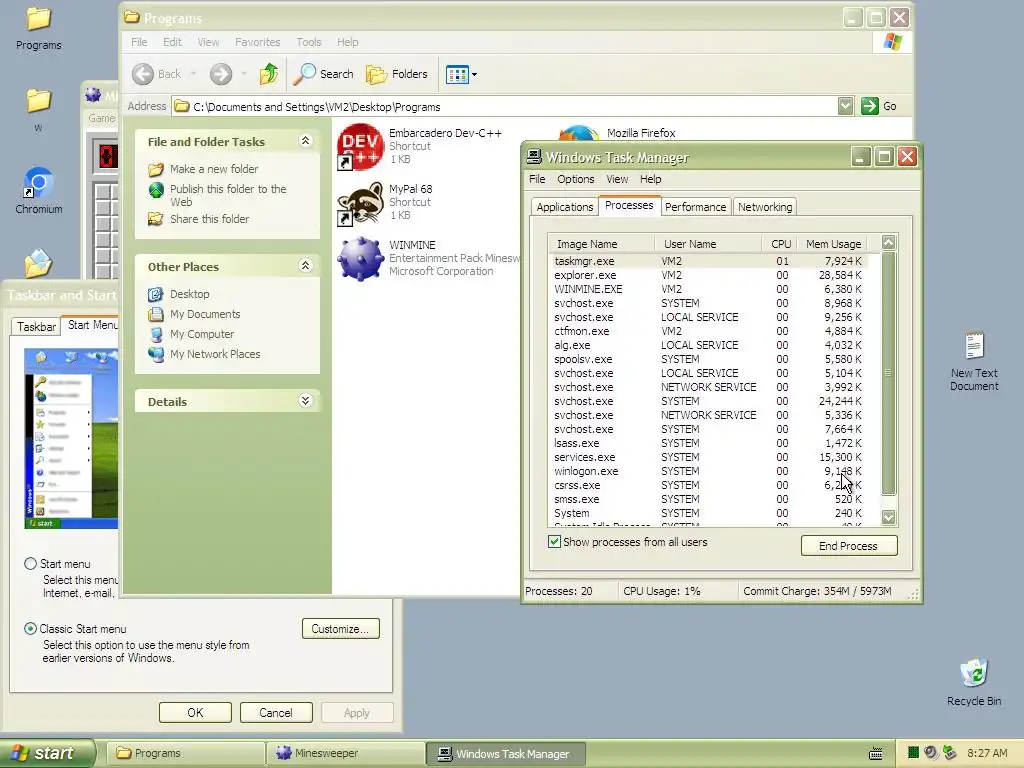The height and width of the screenshot is (768, 1024).
Task: Select the Start menu radio option
Action: [x=30, y=564]
